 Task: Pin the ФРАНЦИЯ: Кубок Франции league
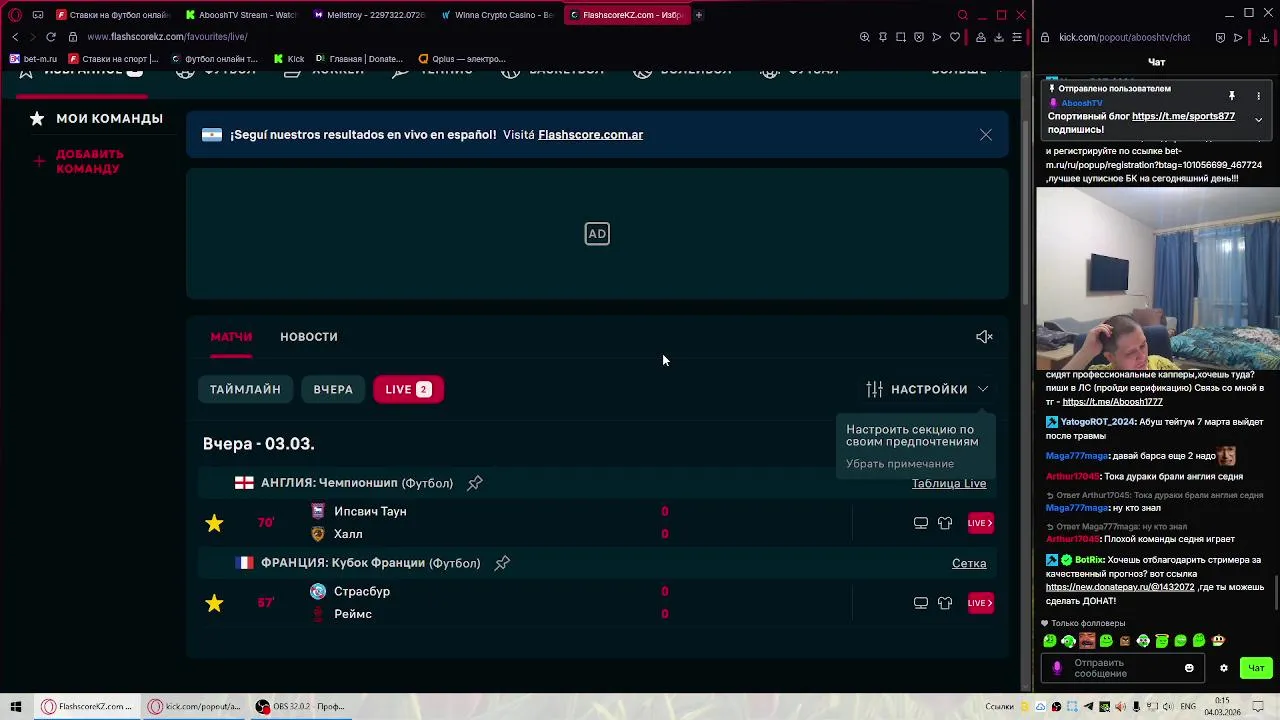[502, 563]
